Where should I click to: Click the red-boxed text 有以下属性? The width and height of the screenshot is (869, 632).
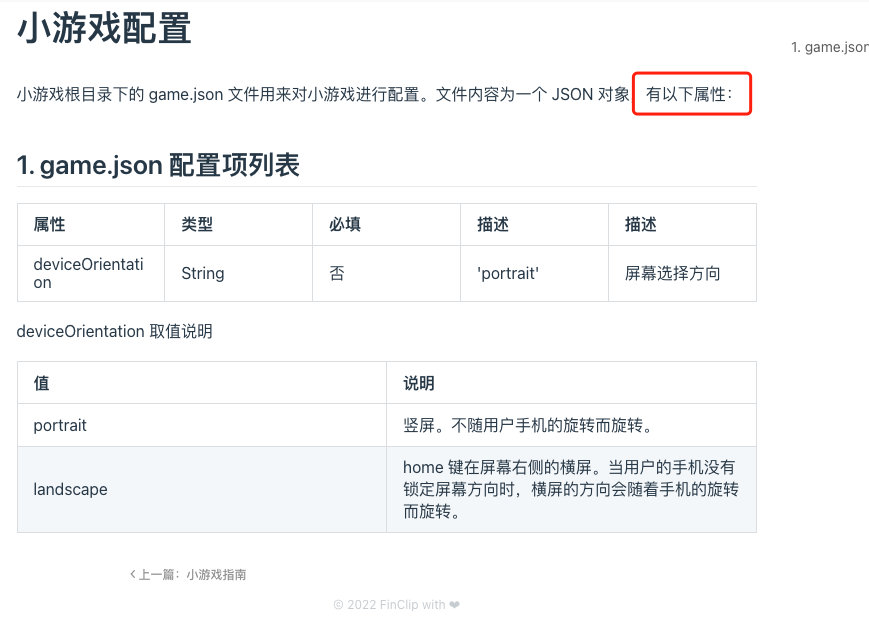tap(690, 94)
